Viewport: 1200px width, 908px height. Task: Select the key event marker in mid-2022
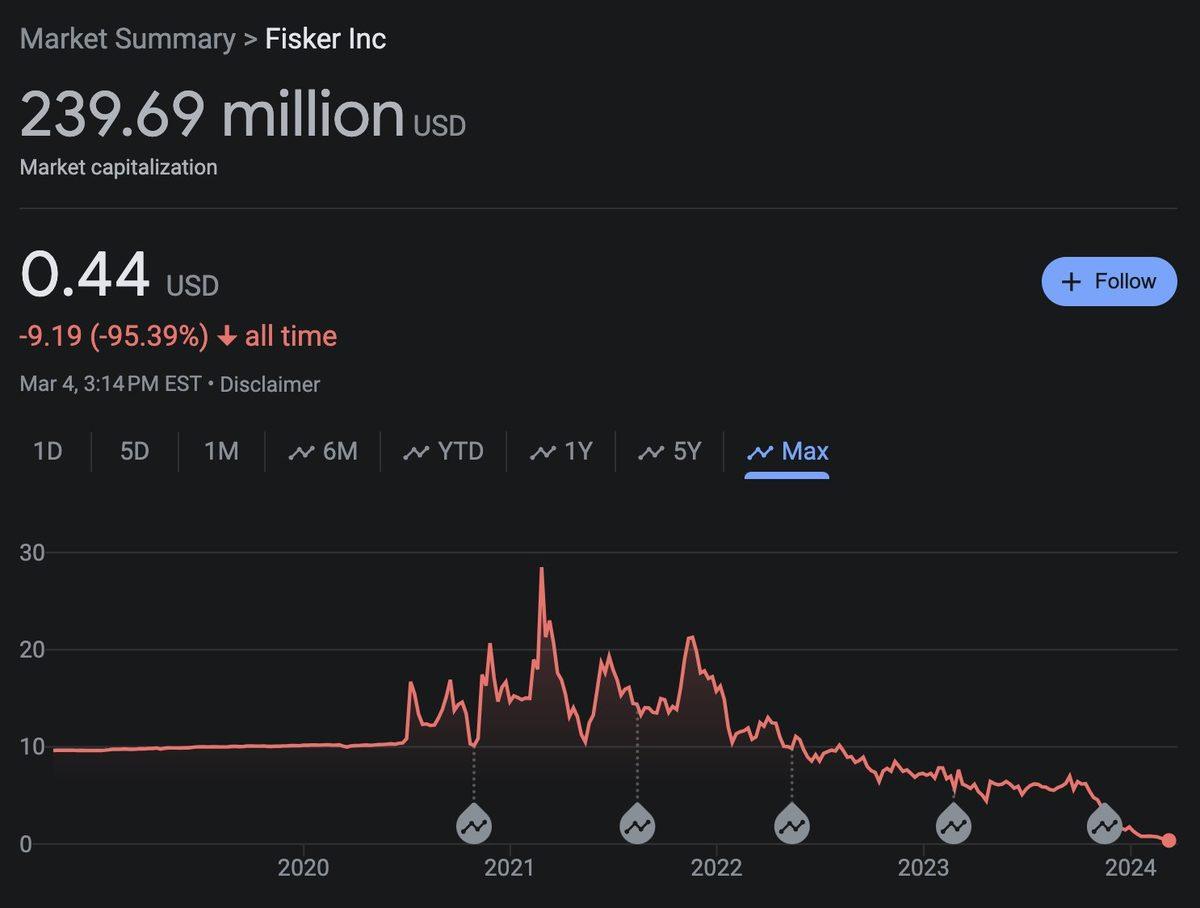pos(792,826)
